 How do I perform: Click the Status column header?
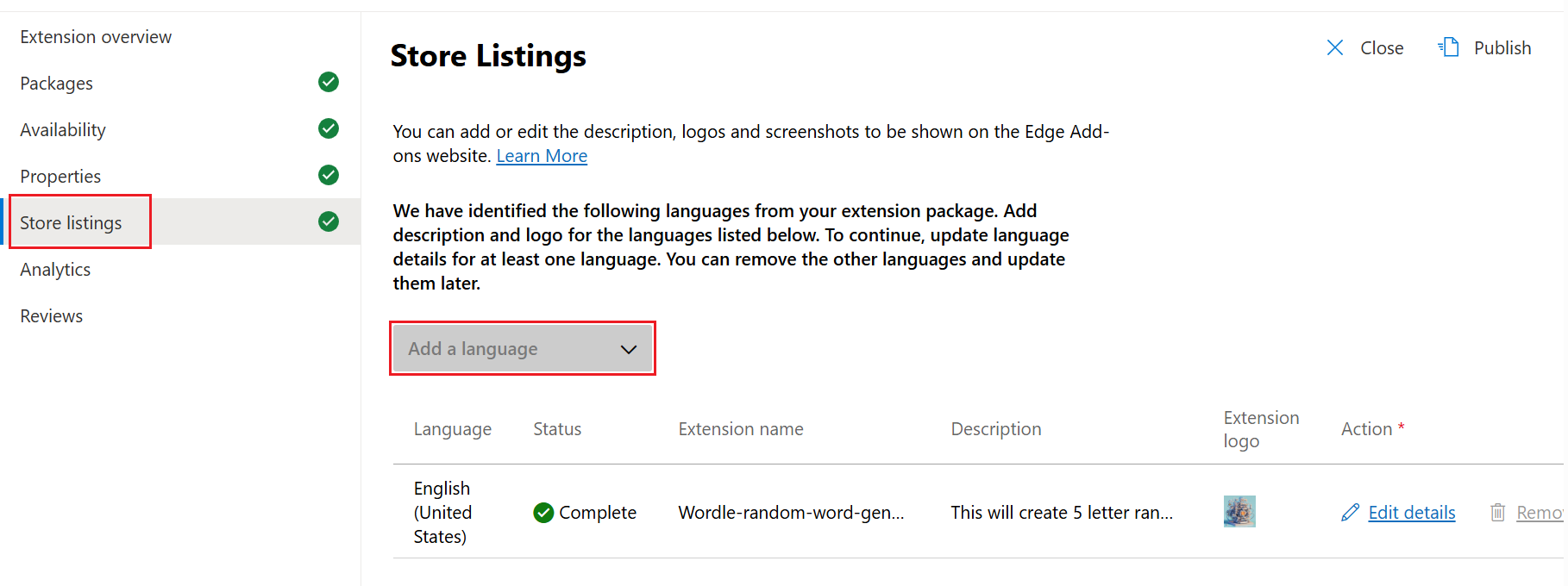point(557,429)
